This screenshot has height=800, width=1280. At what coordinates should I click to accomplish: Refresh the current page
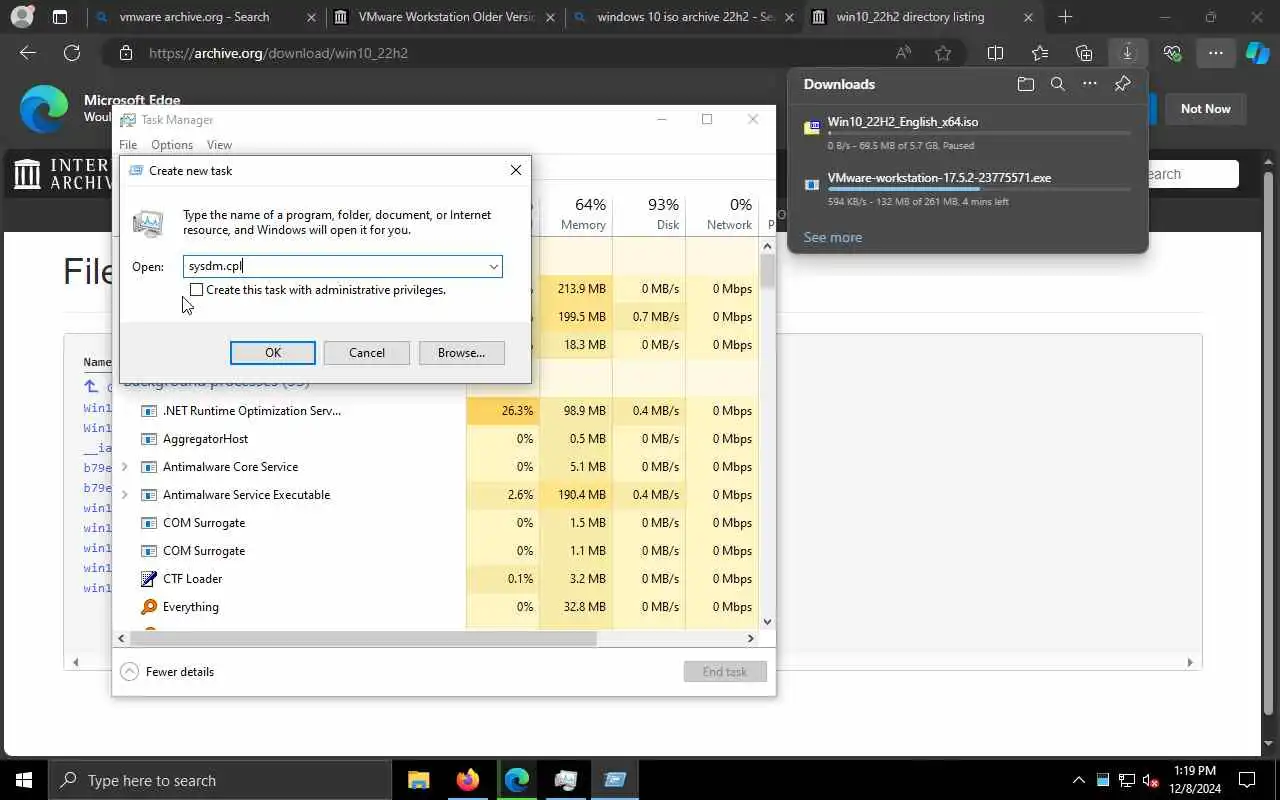[72, 53]
